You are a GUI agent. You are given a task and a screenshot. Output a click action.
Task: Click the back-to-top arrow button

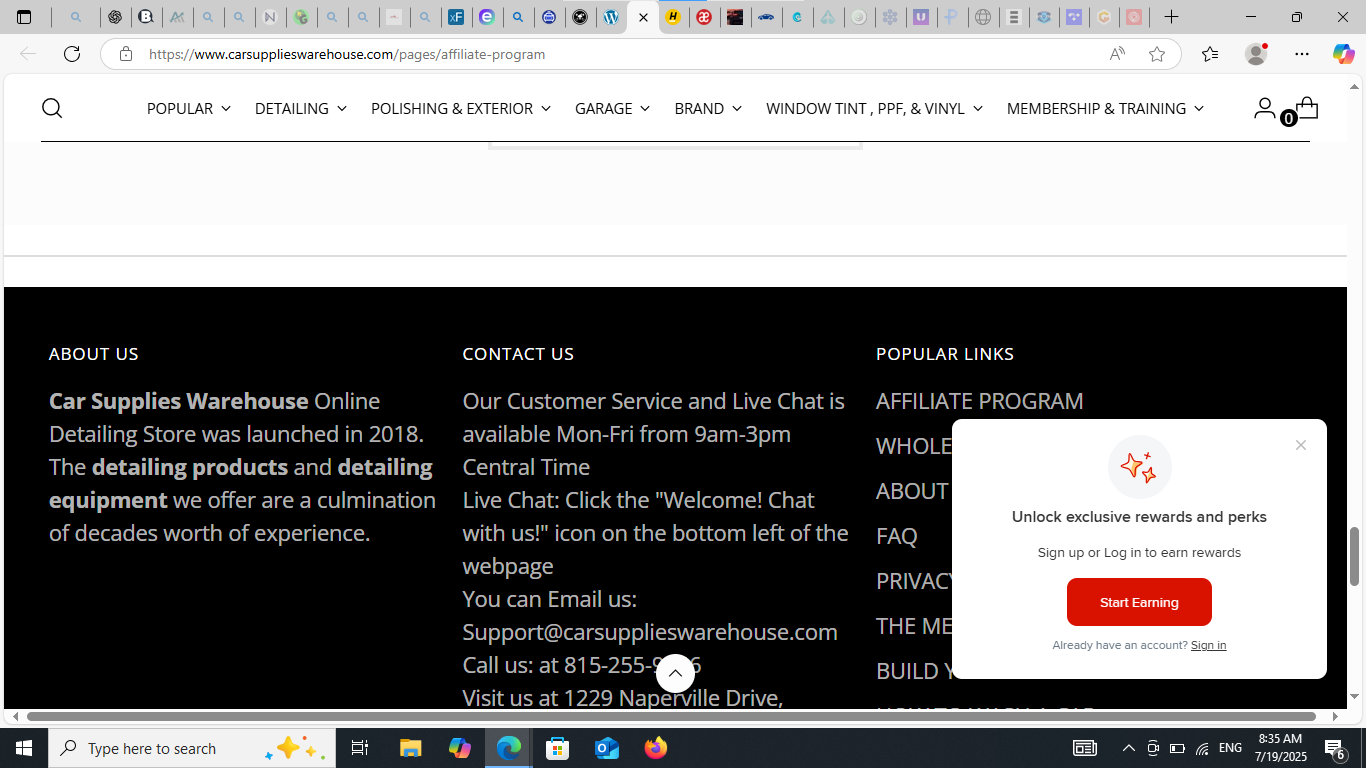click(x=675, y=673)
